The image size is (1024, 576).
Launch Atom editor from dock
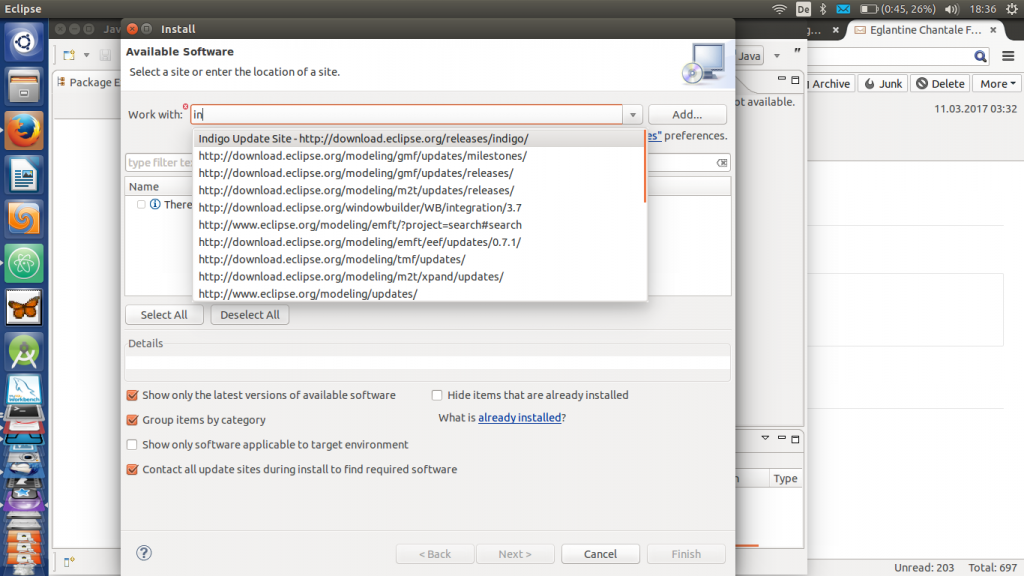tap(24, 263)
